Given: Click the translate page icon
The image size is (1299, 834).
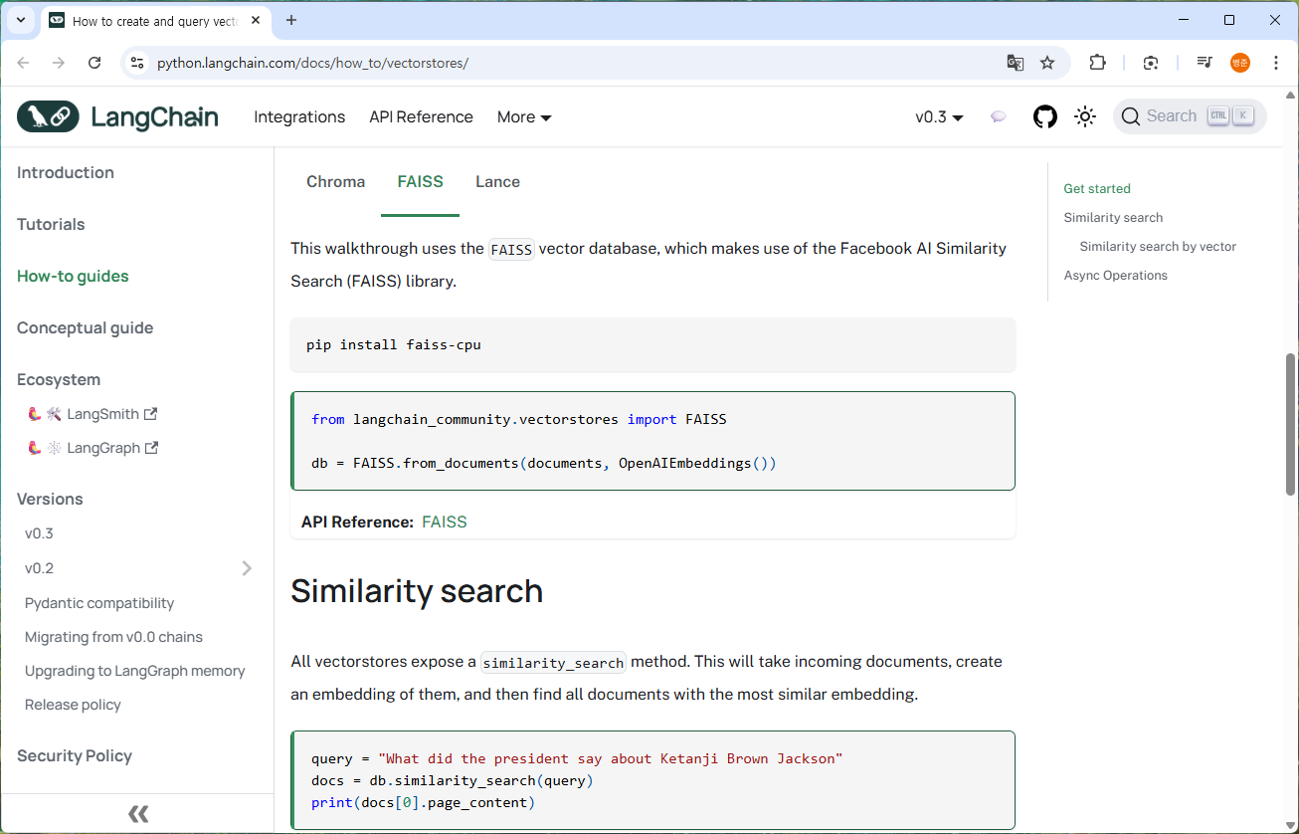Looking at the screenshot, I should click(1015, 63).
